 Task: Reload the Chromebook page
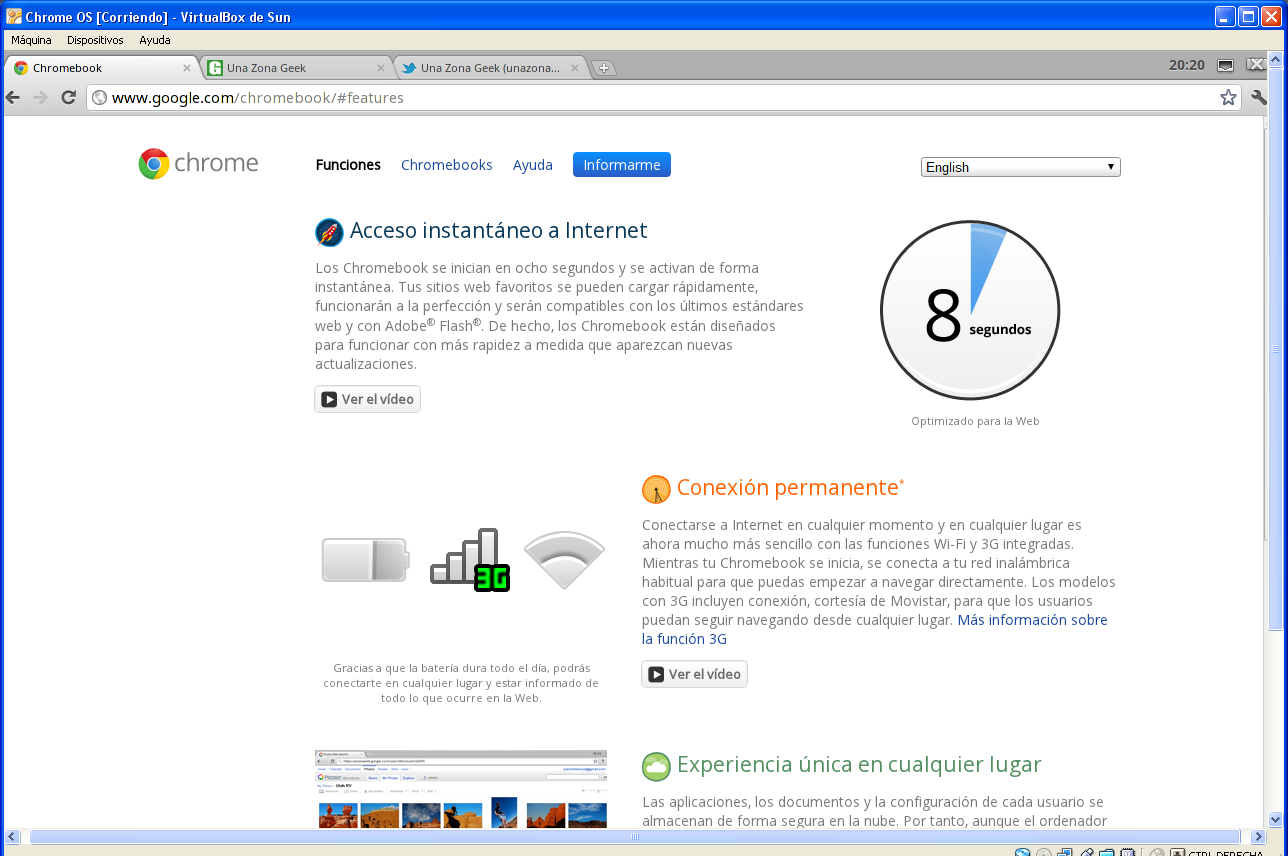click(69, 97)
